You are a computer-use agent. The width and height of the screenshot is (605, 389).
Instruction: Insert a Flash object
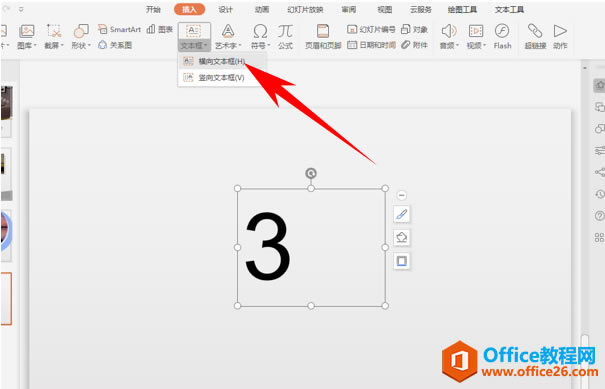(x=502, y=36)
